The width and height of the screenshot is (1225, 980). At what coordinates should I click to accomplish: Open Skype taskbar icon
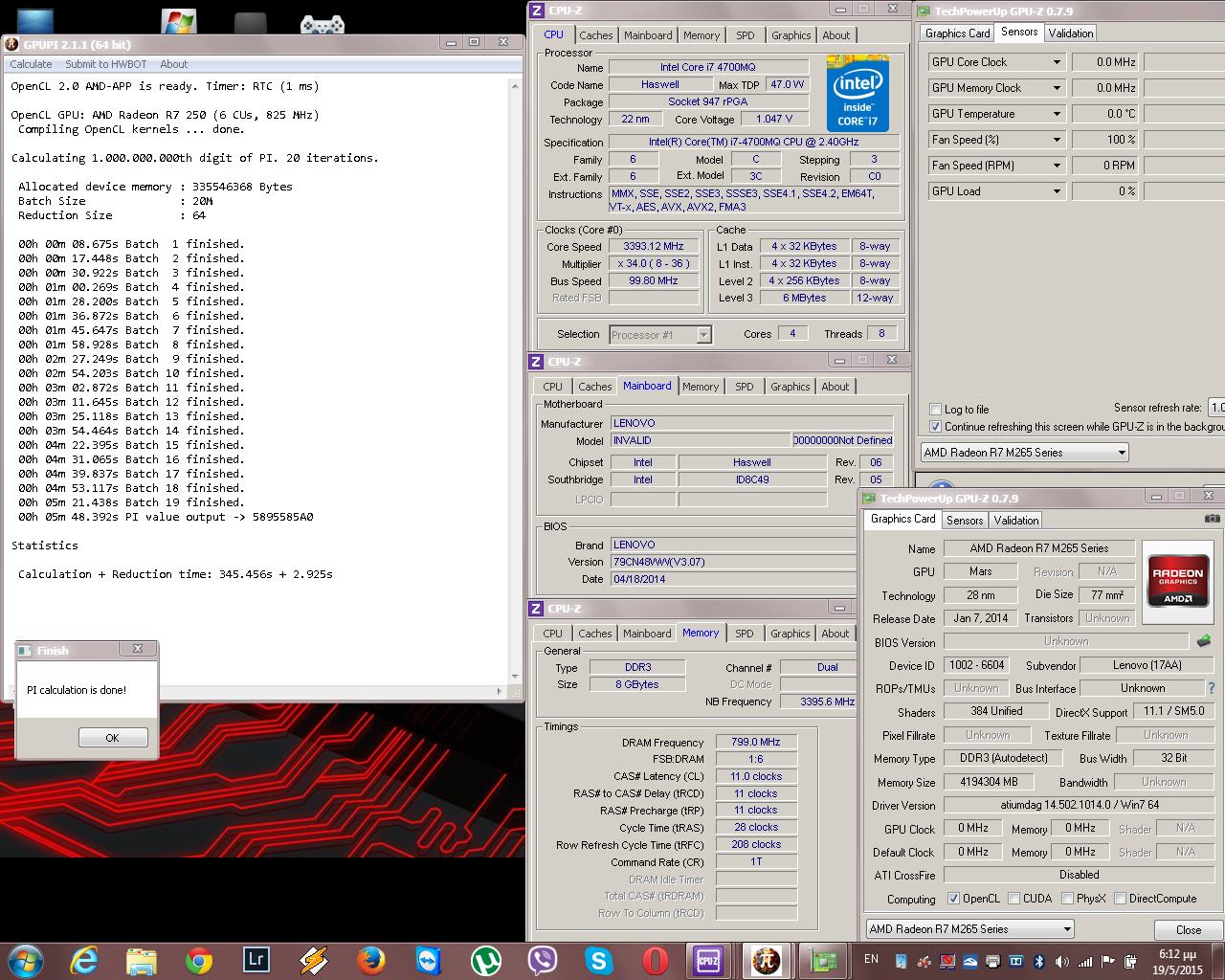600,960
